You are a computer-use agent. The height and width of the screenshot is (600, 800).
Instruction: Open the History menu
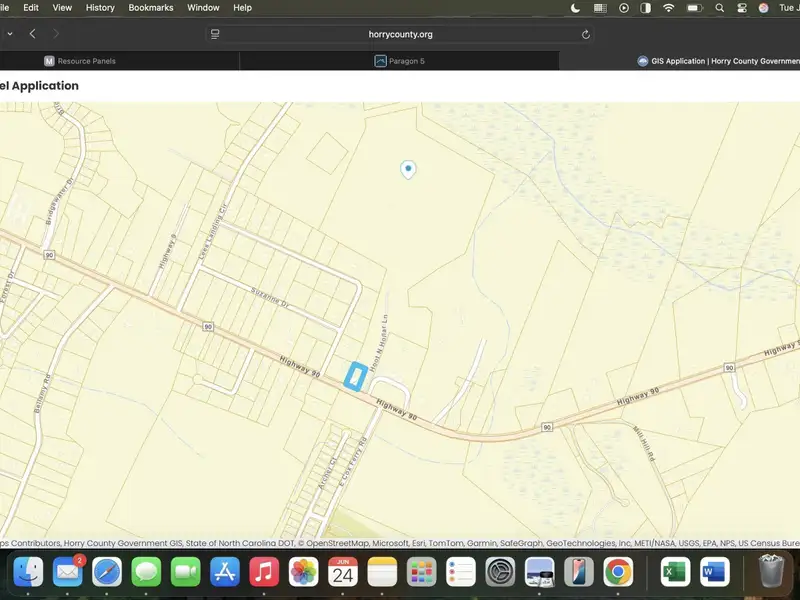[100, 7]
